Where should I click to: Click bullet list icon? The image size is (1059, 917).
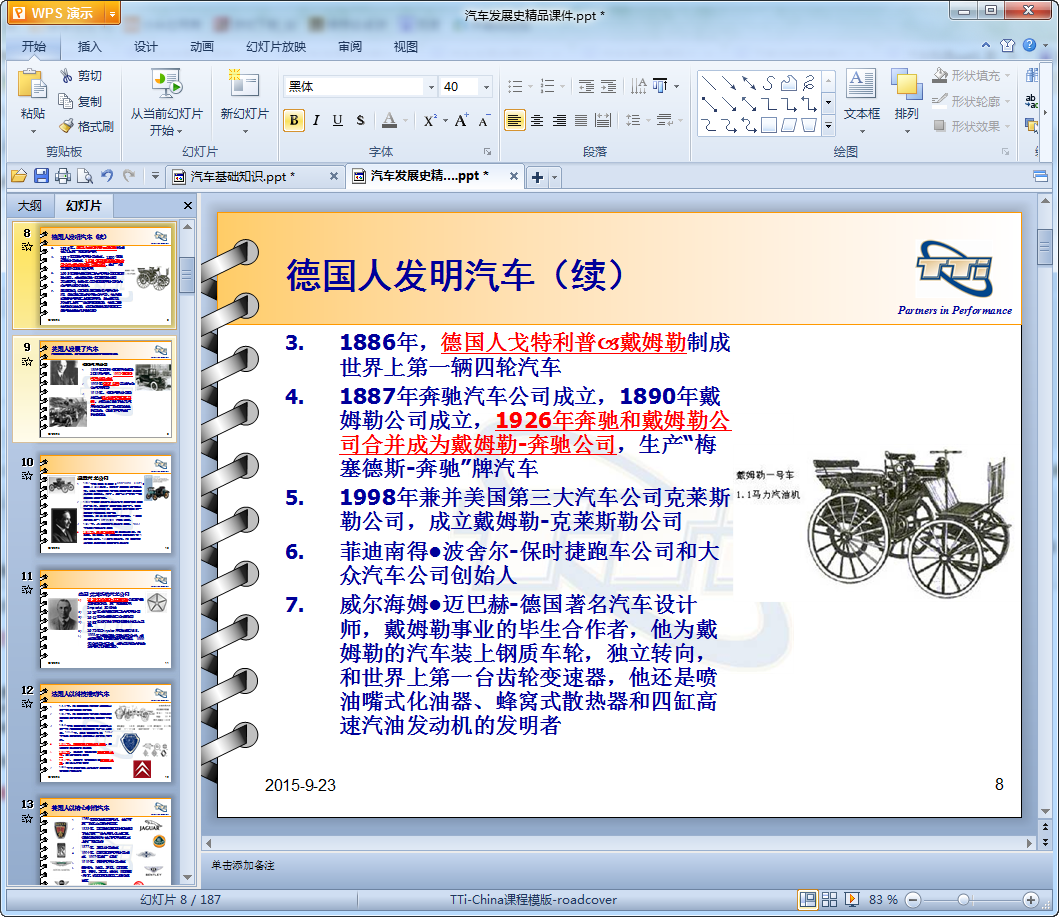tap(515, 86)
